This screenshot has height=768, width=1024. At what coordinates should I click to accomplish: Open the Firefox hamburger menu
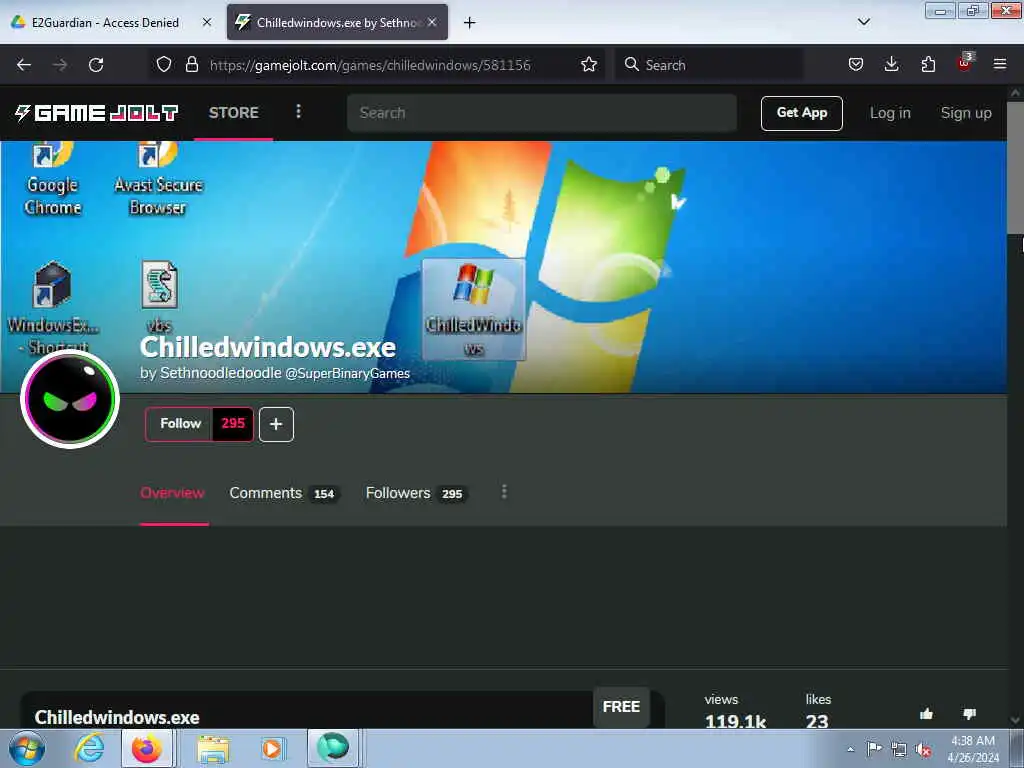click(999, 64)
